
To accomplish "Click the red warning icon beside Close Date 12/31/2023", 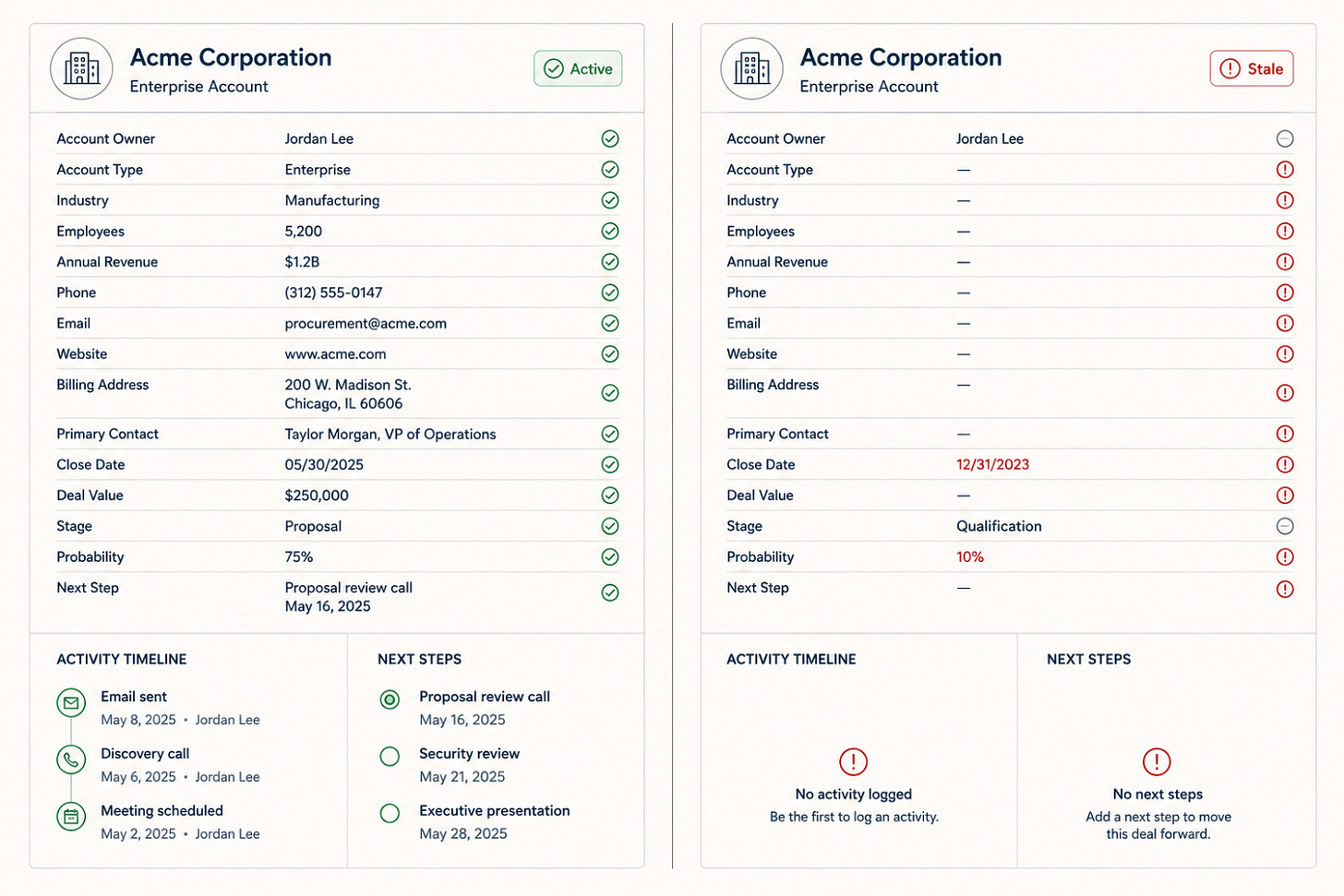I will pos(1285,465).
